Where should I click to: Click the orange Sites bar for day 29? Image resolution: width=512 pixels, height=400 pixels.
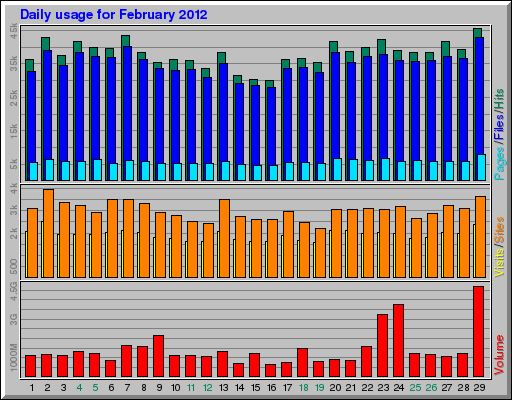click(480, 237)
